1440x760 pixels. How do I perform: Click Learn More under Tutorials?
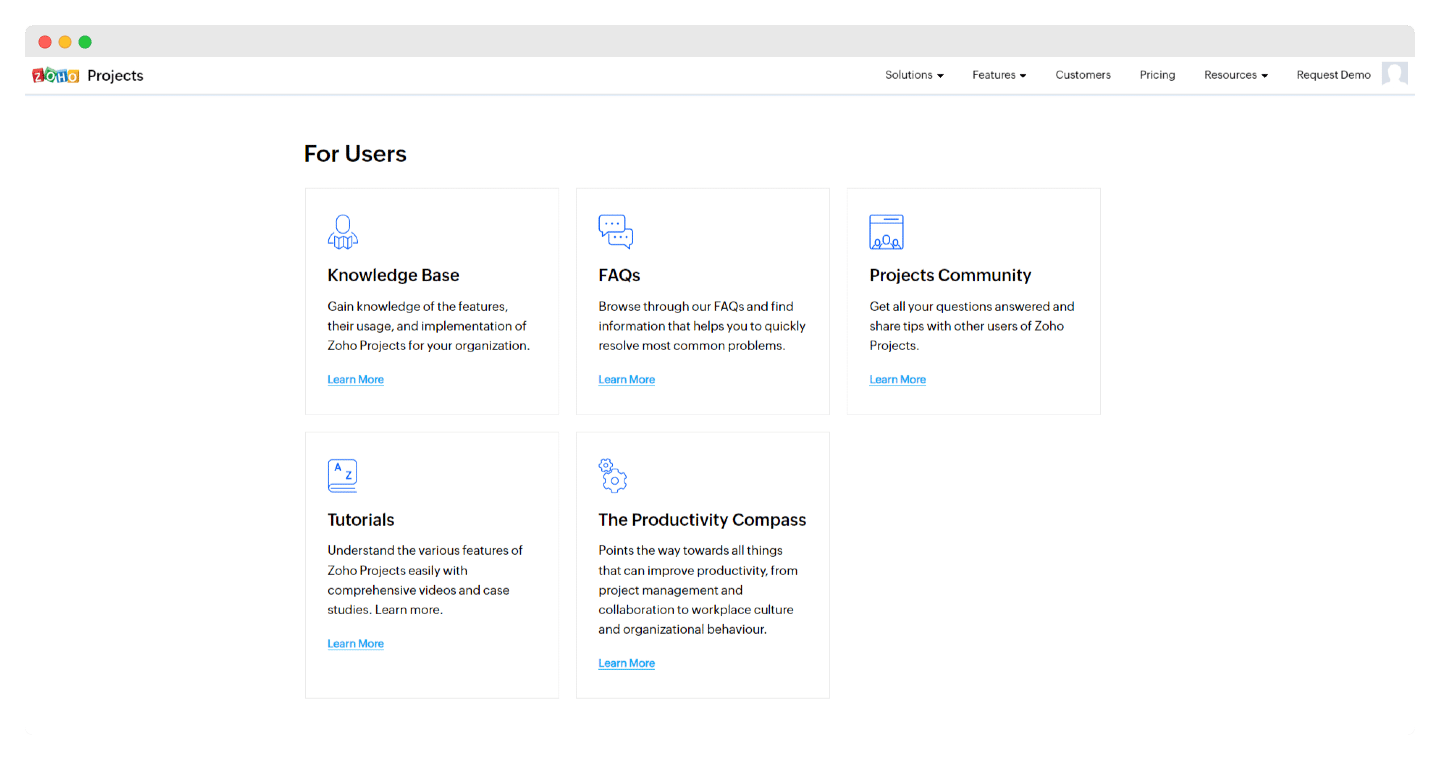pos(356,644)
